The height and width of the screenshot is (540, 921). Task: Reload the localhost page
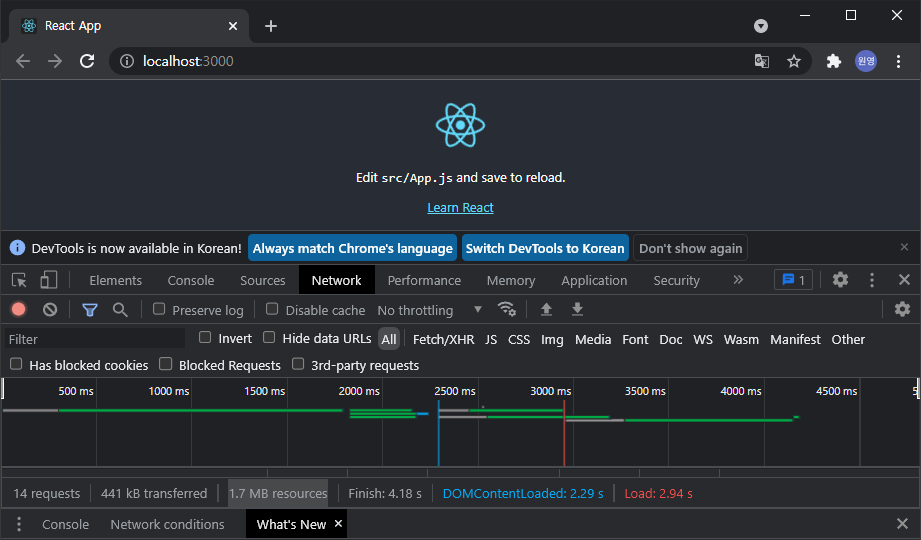click(87, 61)
